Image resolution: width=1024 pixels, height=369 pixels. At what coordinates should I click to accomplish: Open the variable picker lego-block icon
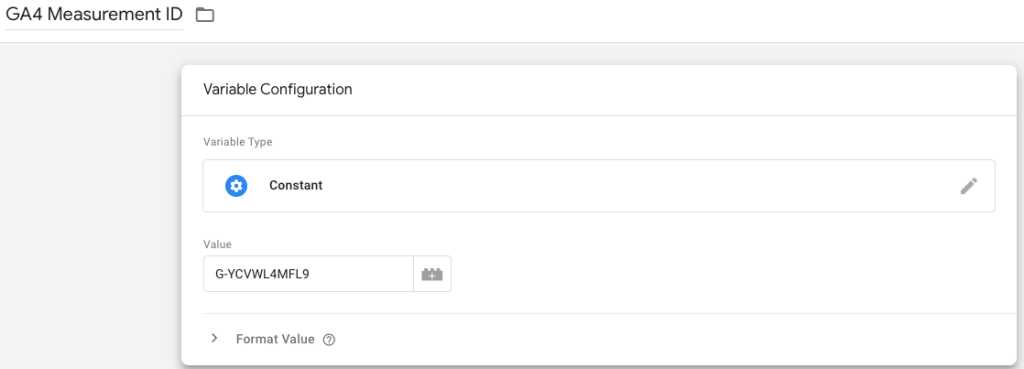click(432, 274)
